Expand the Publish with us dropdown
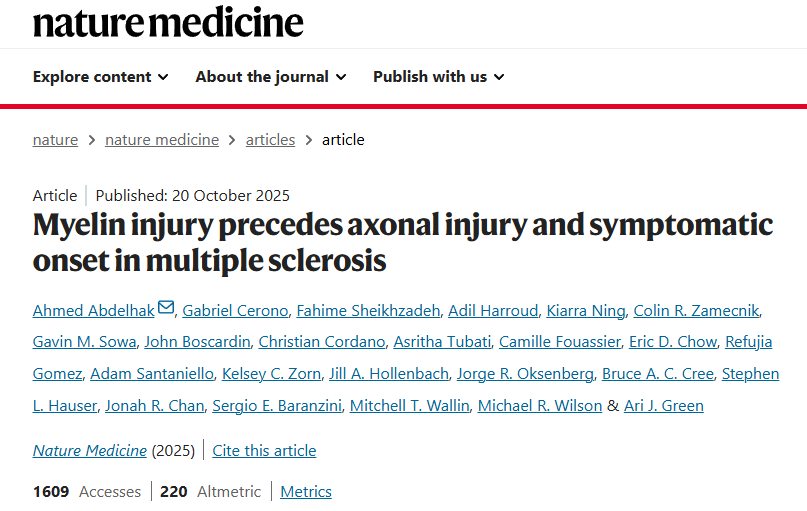The image size is (807, 511). pyautogui.click(x=438, y=77)
